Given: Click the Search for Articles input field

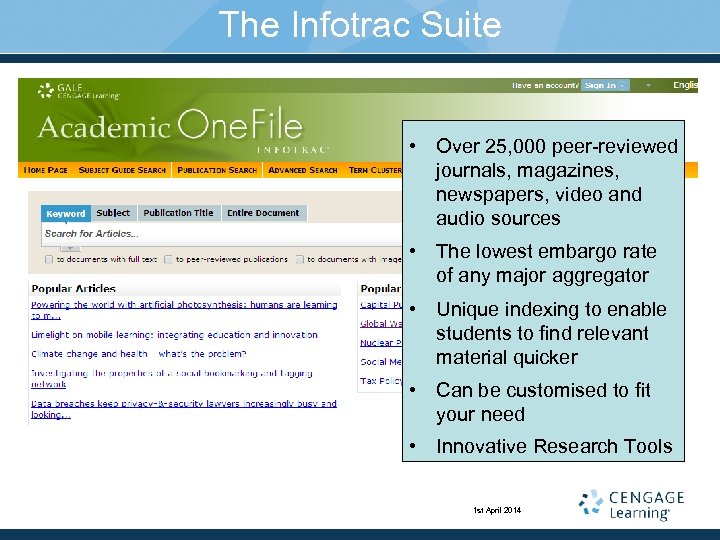Looking at the screenshot, I should click(222, 234).
